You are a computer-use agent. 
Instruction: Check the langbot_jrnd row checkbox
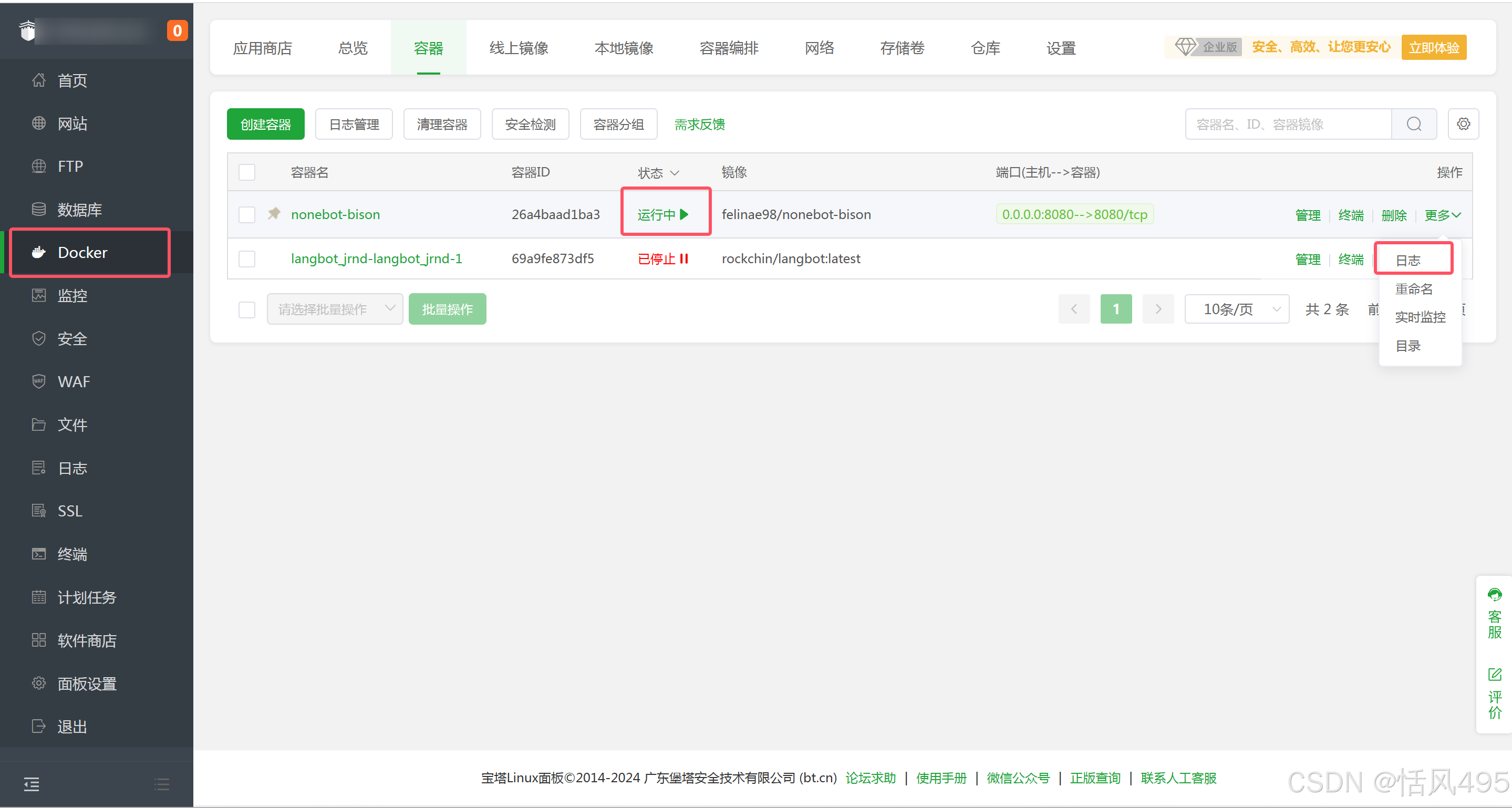tap(247, 259)
